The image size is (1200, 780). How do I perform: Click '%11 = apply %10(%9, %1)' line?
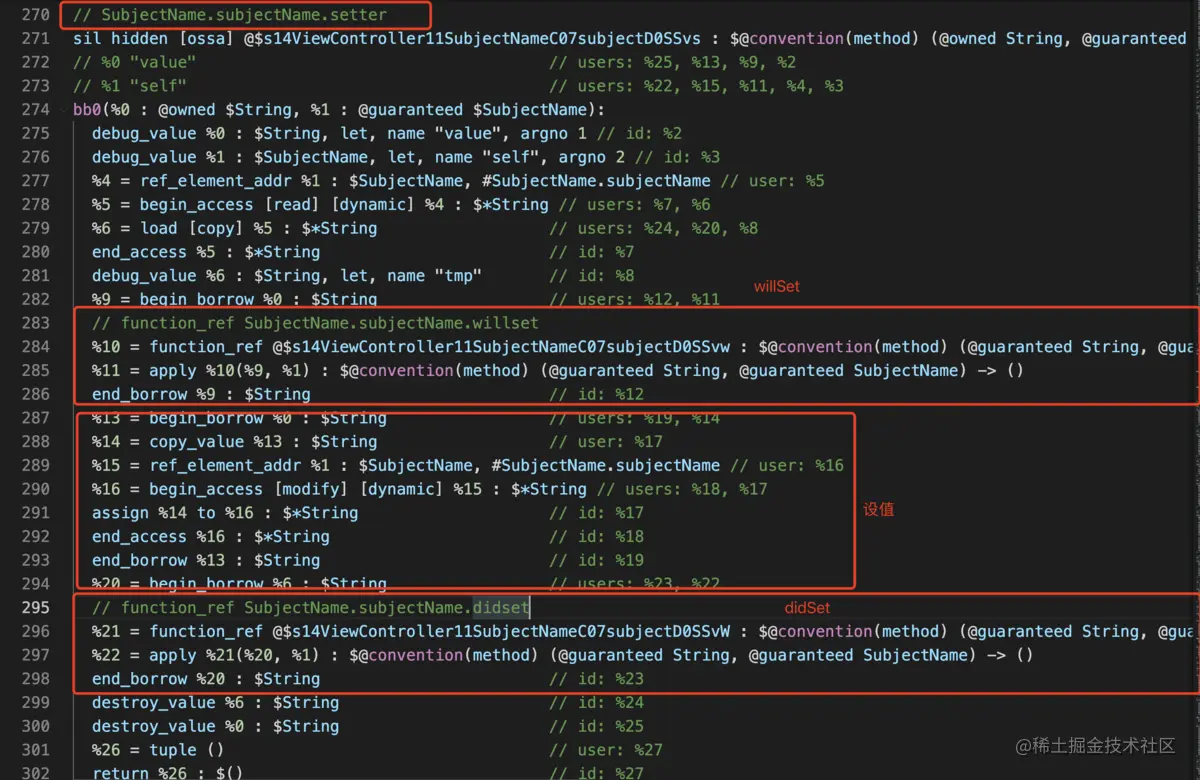(x=558, y=371)
